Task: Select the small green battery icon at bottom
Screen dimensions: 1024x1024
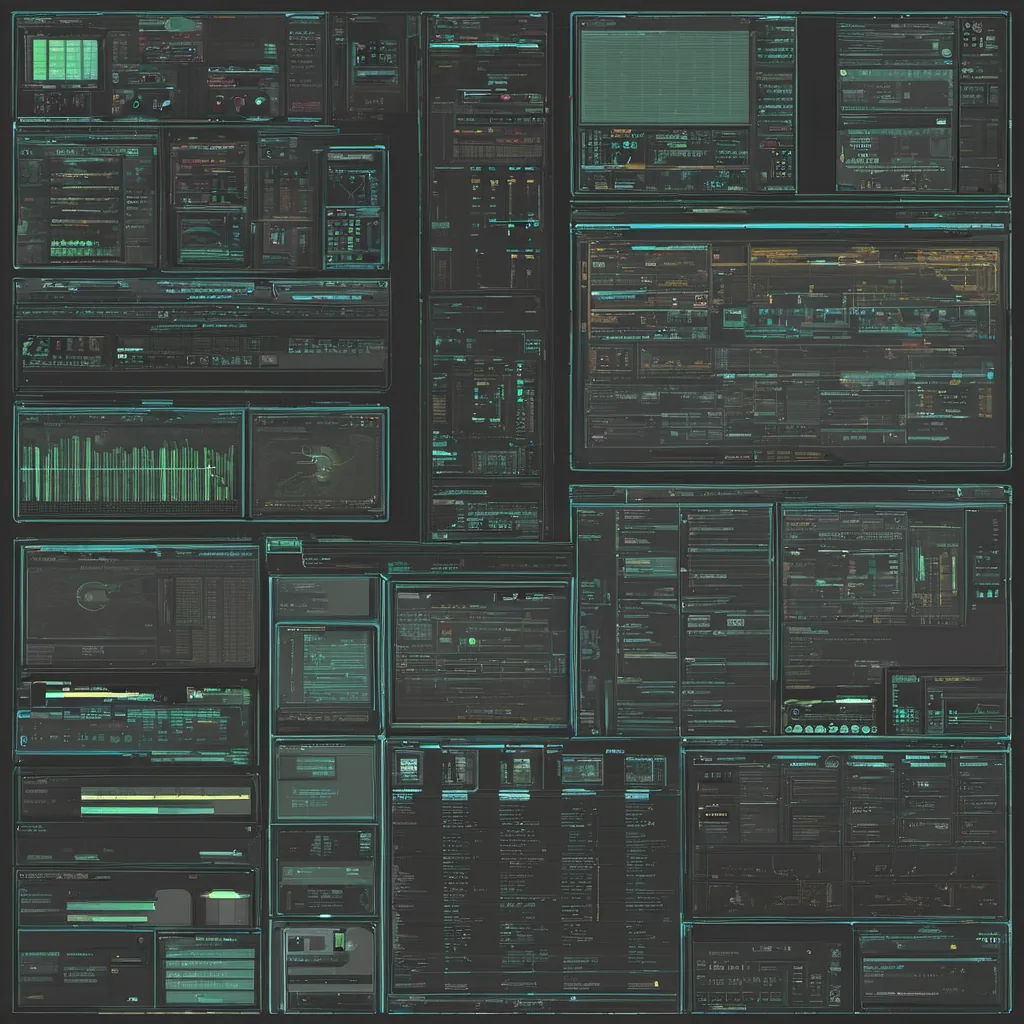Action: 339,941
